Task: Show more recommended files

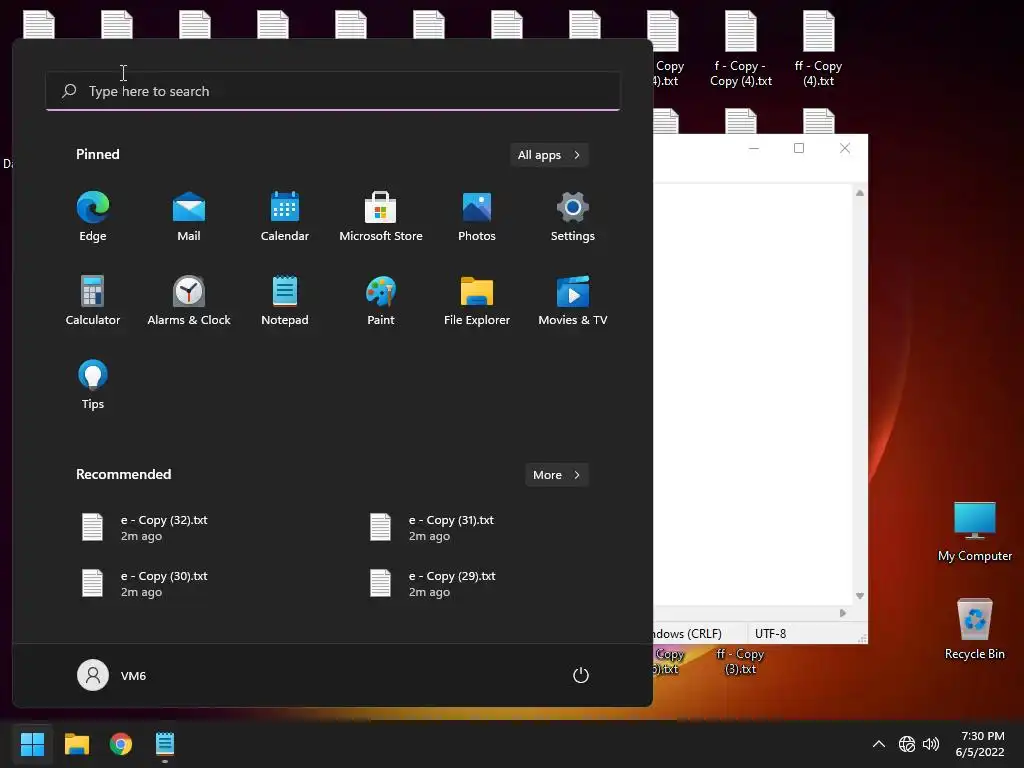Action: click(x=556, y=475)
